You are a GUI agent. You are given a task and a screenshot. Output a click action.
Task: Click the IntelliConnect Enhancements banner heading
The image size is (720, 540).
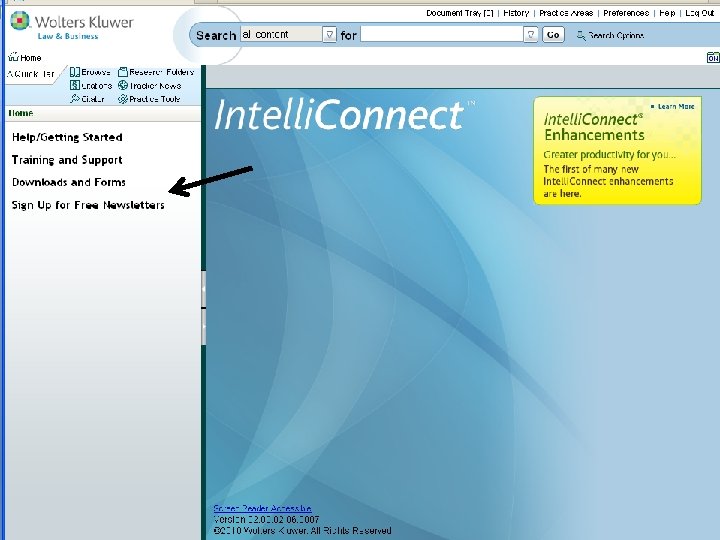point(594,127)
